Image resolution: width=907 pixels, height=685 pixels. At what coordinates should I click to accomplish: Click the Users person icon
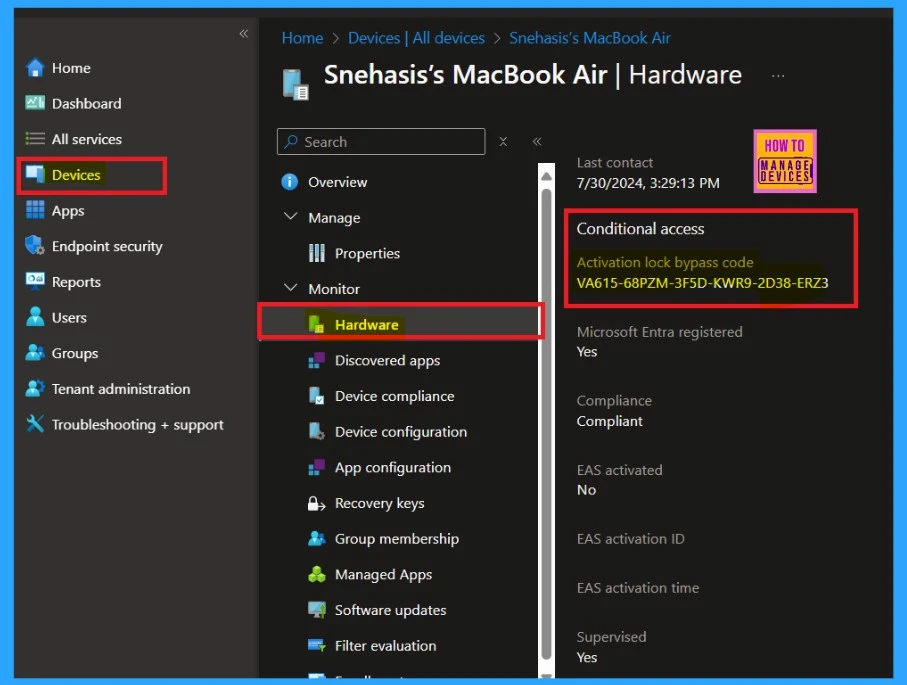point(35,317)
